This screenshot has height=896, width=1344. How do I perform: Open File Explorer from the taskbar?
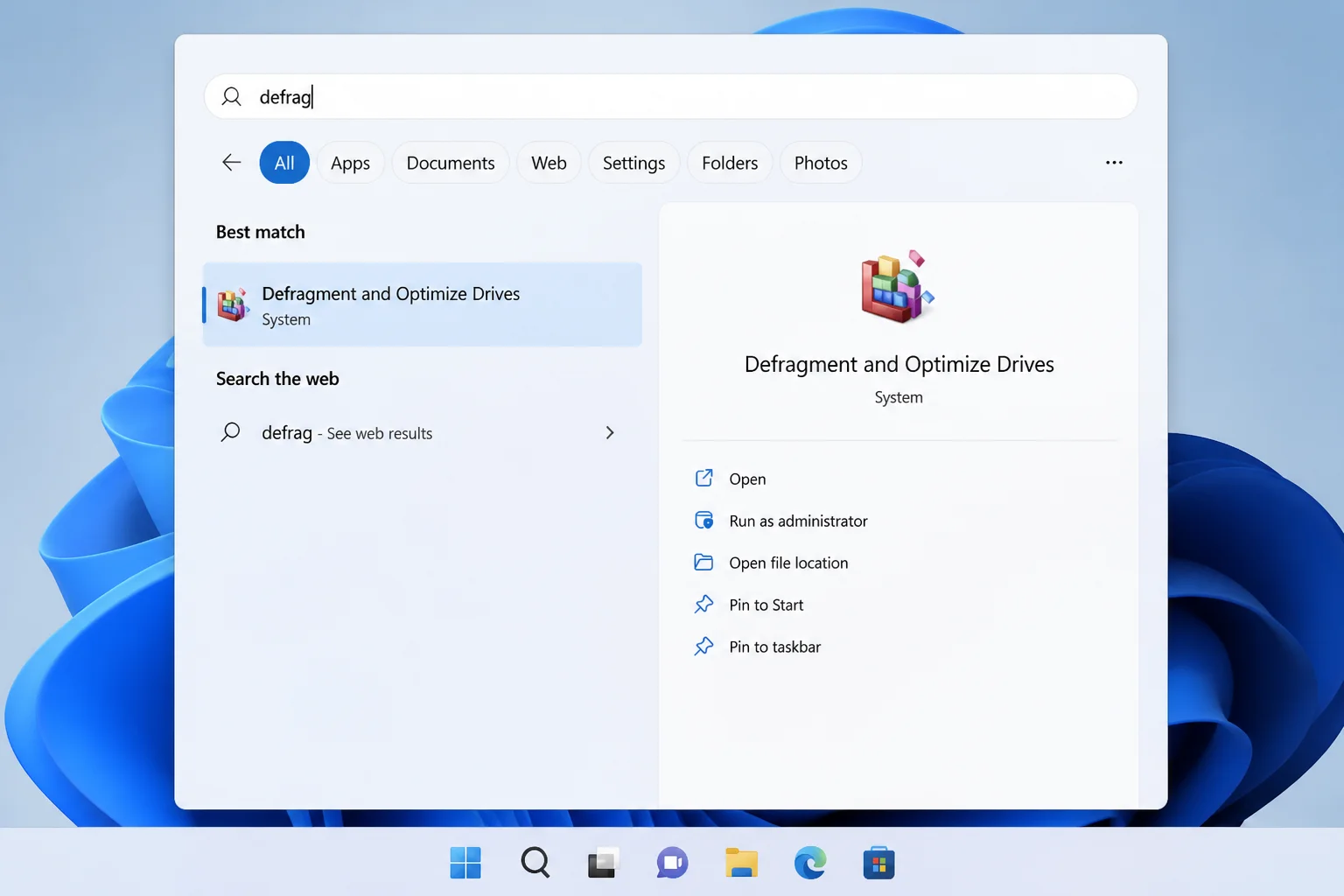[x=741, y=863]
